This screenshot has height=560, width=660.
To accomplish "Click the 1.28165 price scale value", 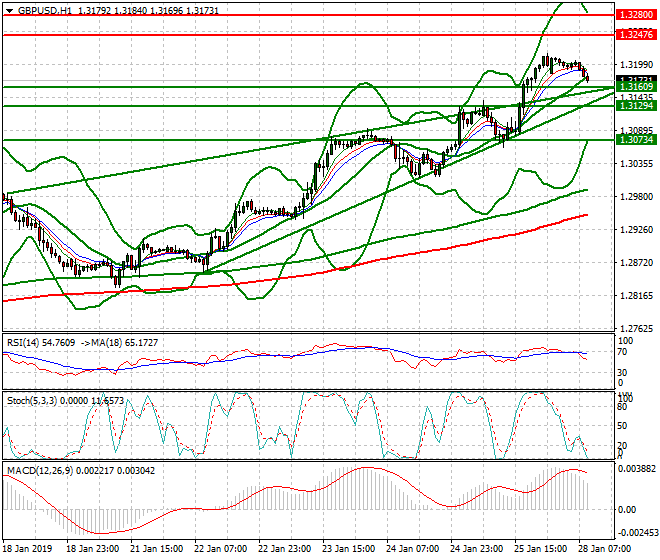I will 637,296.
